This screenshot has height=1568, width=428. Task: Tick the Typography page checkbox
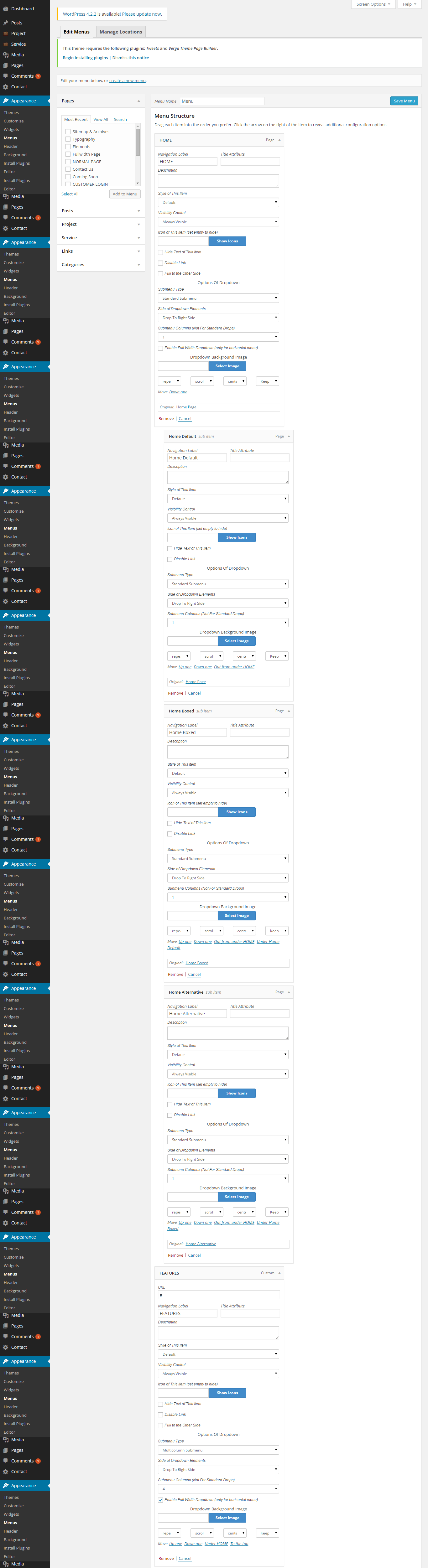68,139
